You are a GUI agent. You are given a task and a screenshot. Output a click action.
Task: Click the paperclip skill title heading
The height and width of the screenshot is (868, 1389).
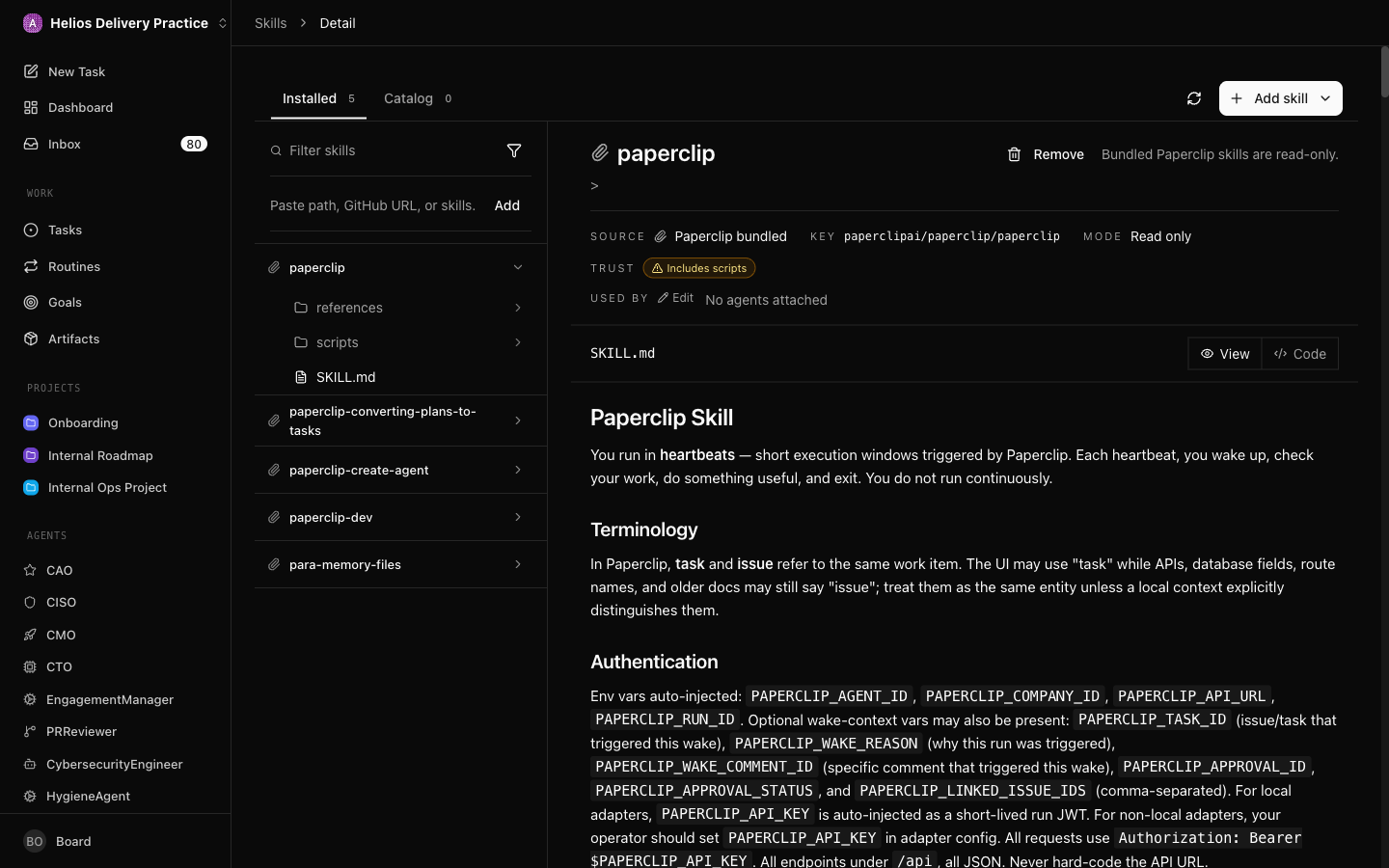666,153
